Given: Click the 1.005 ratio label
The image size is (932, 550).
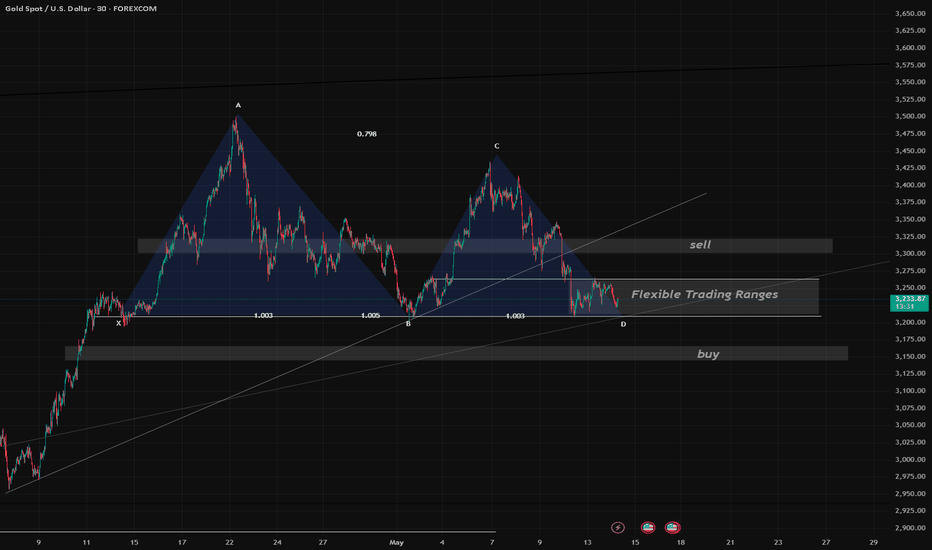Looking at the screenshot, I should click(x=370, y=316).
